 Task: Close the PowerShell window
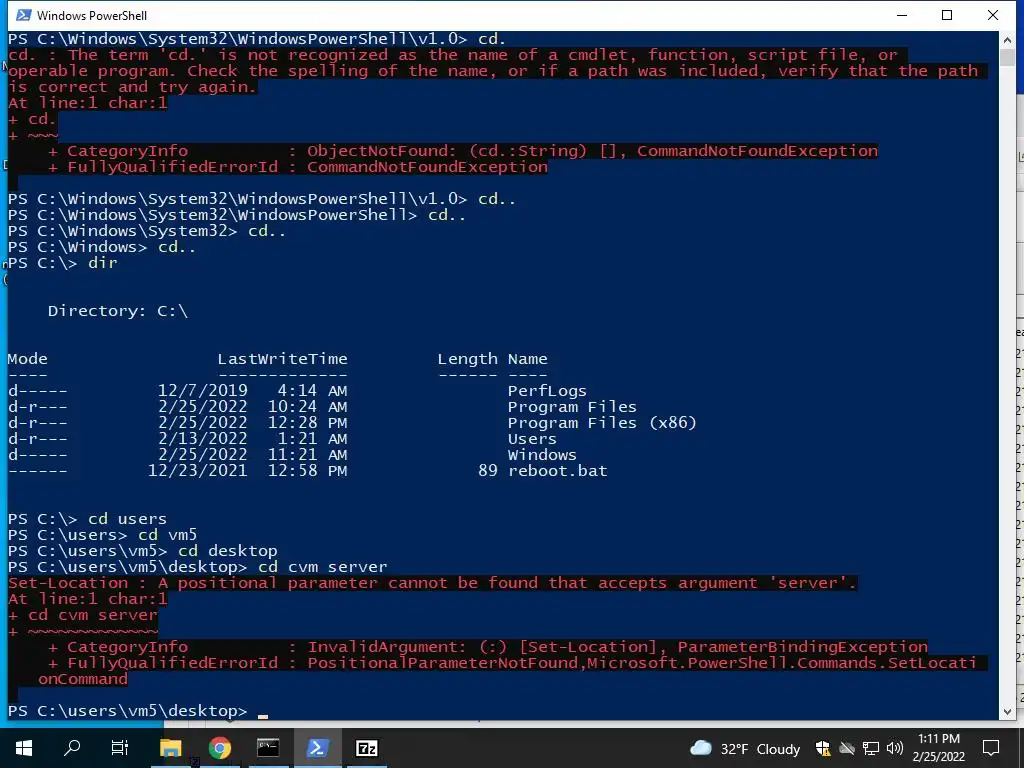[x=993, y=15]
